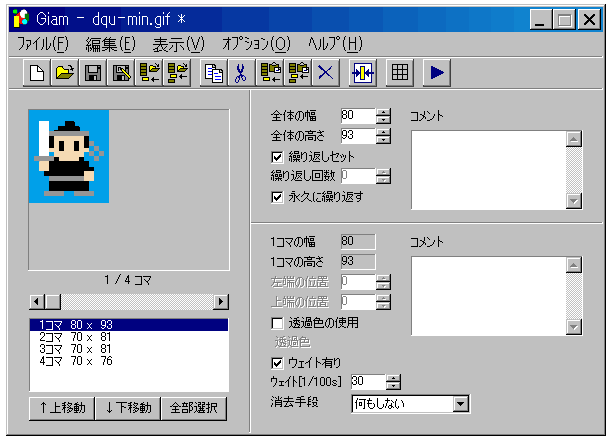609x440 pixels.
Task: Click the Giam app icon in title bar
Action: coord(21,19)
